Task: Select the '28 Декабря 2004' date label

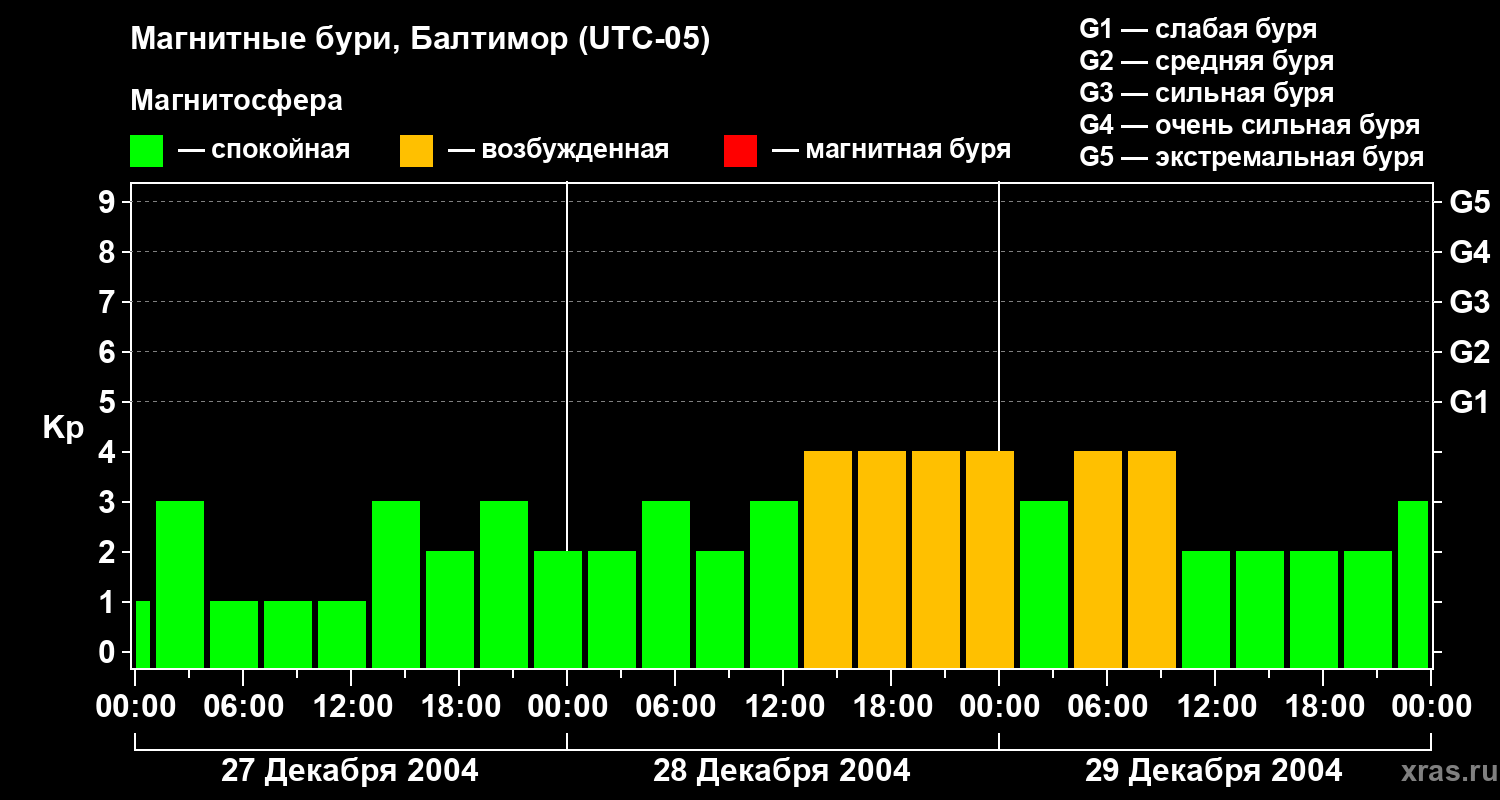Action: [x=781, y=771]
